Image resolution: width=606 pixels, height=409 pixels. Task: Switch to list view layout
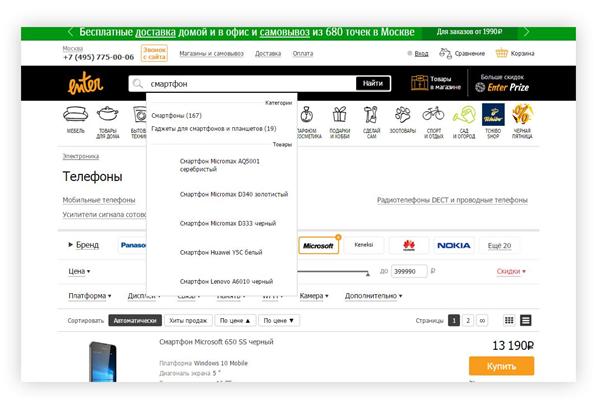pyautogui.click(x=526, y=320)
